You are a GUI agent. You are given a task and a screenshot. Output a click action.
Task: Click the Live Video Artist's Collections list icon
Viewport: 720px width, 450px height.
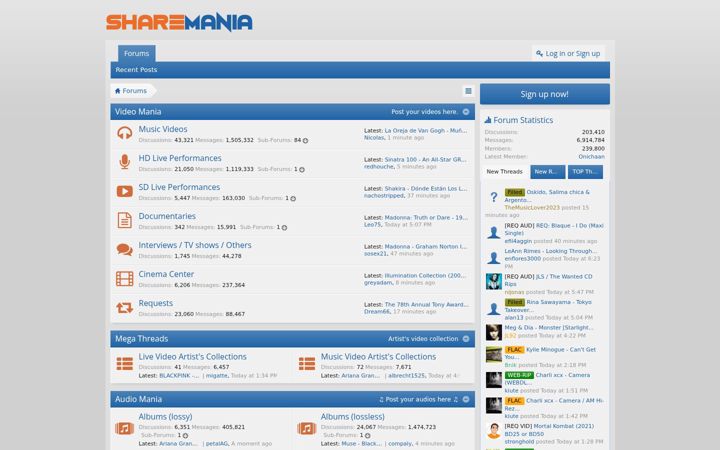pos(124,364)
